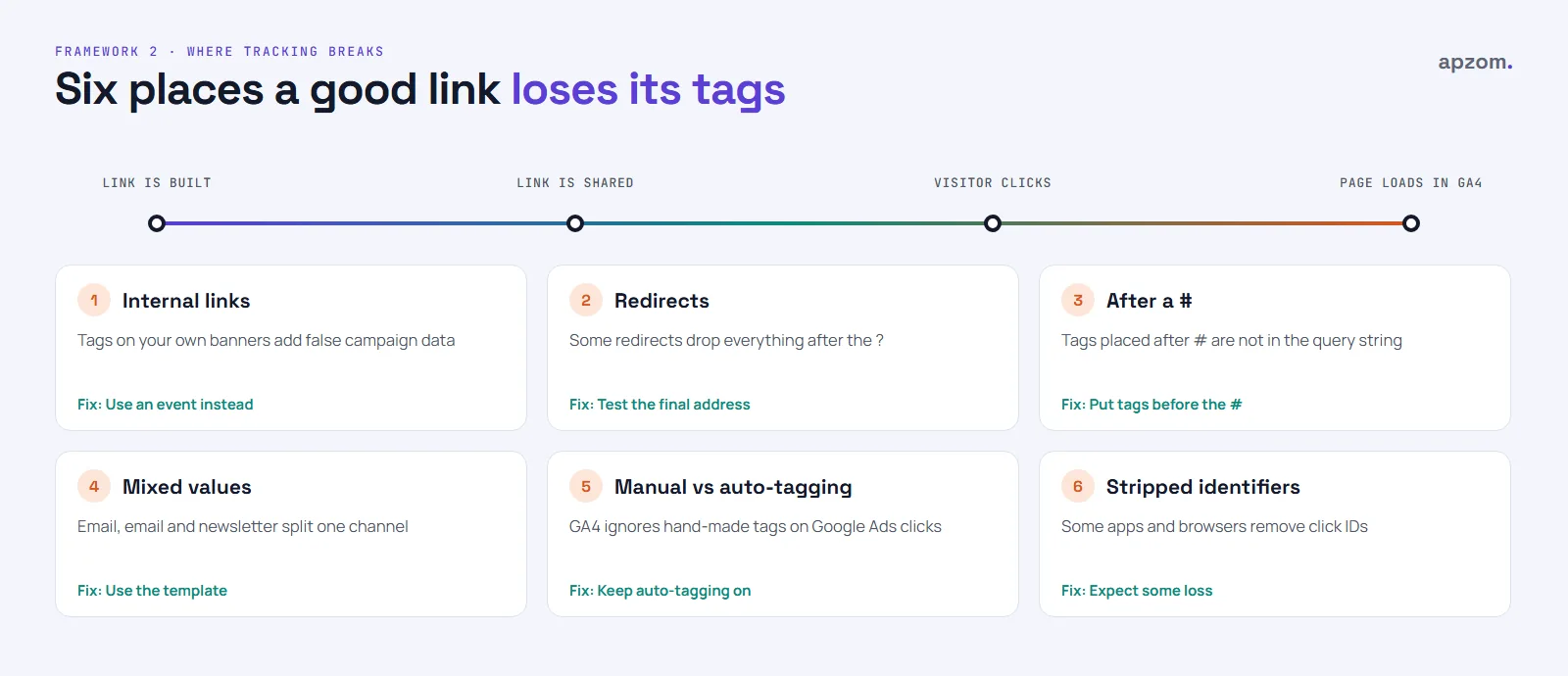This screenshot has width=1568, height=676.
Task: Click the number 4 badge on Mixed values
Action: 94,486
